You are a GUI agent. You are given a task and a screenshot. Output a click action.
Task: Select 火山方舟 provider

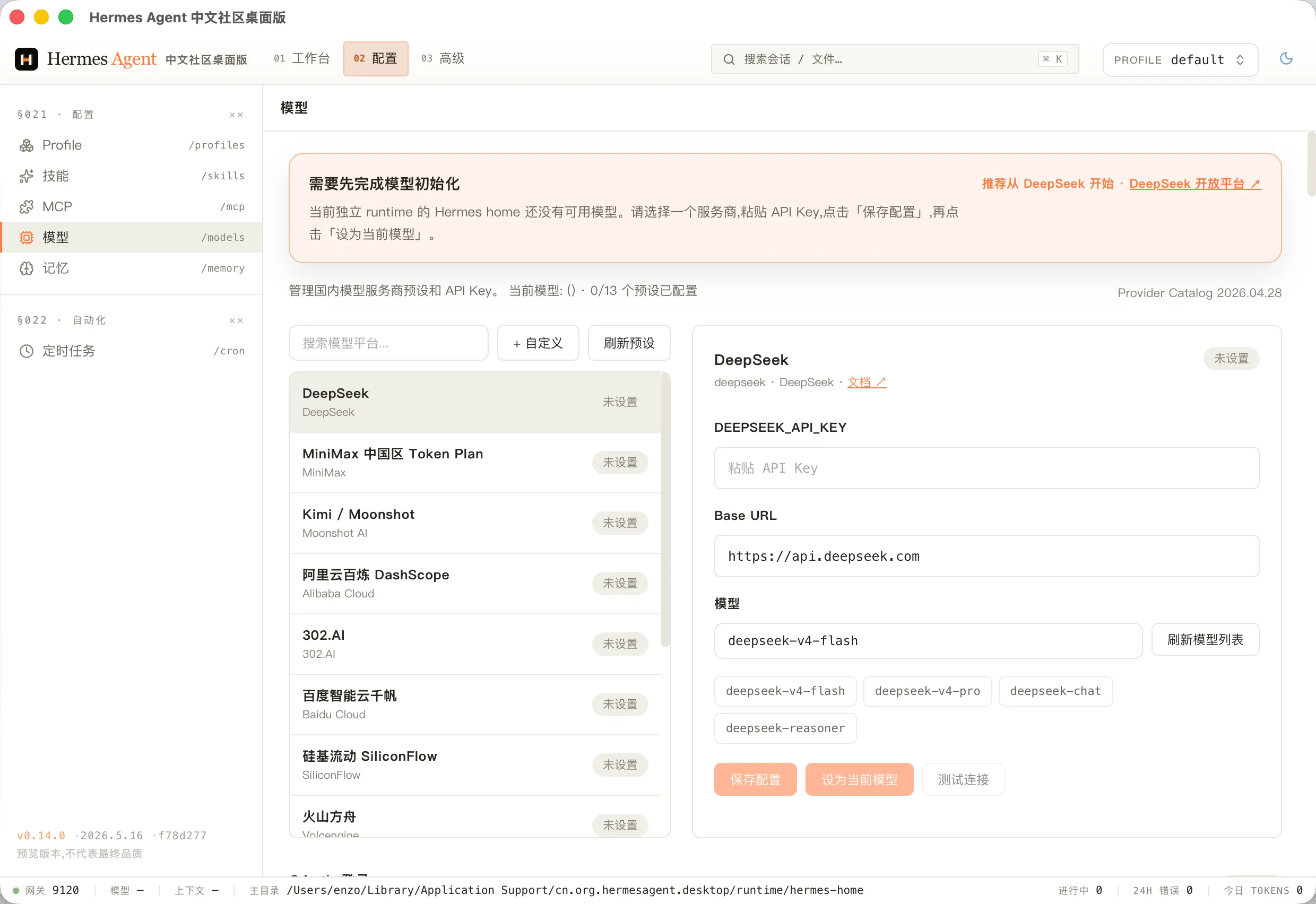pos(475,818)
